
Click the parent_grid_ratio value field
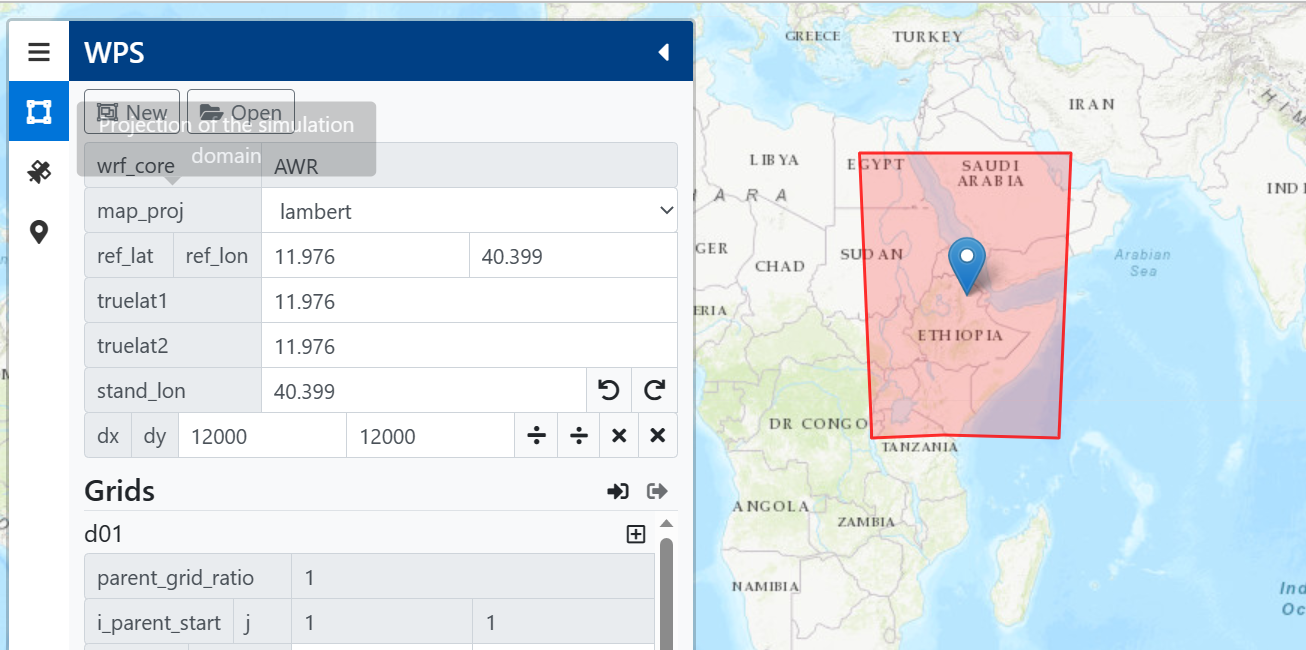click(x=473, y=578)
